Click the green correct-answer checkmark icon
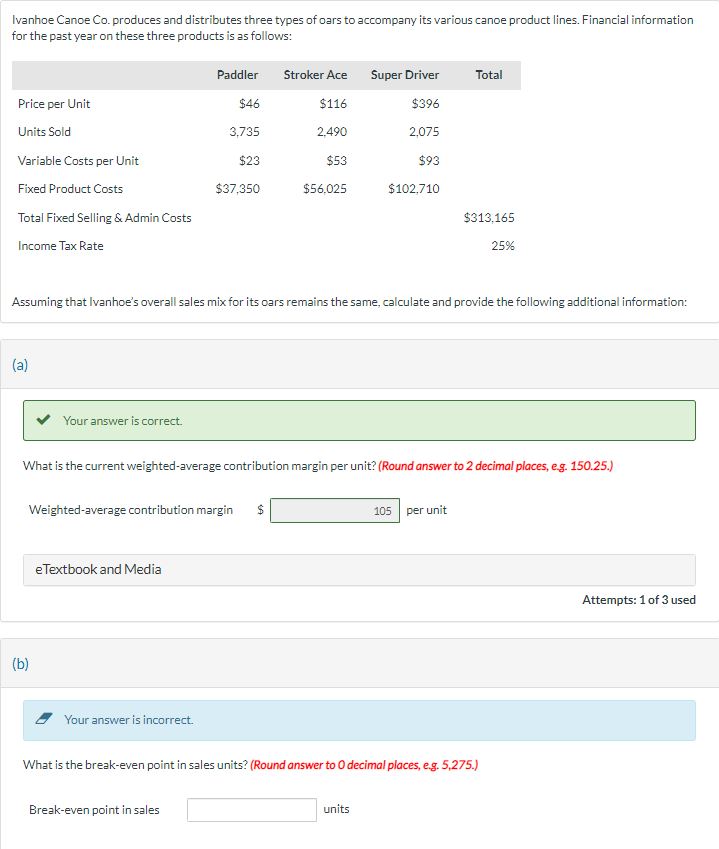The width and height of the screenshot is (719, 849). (x=43, y=420)
